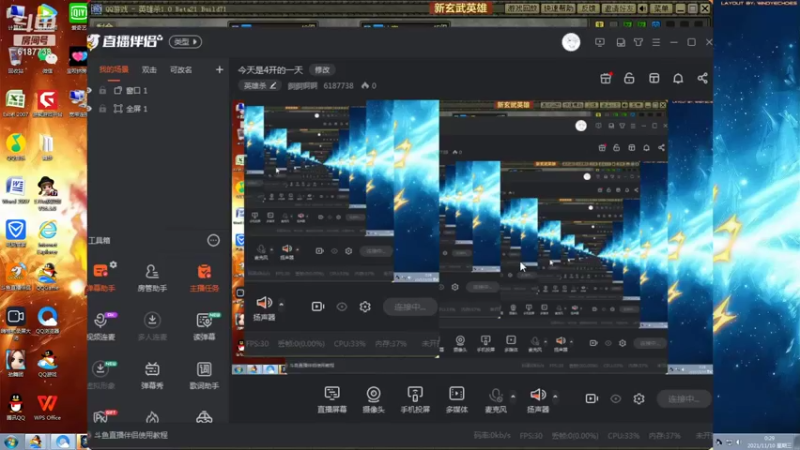This screenshot has width=800, height=450.
Task: Click the live preview canvas
Action: click(472, 237)
